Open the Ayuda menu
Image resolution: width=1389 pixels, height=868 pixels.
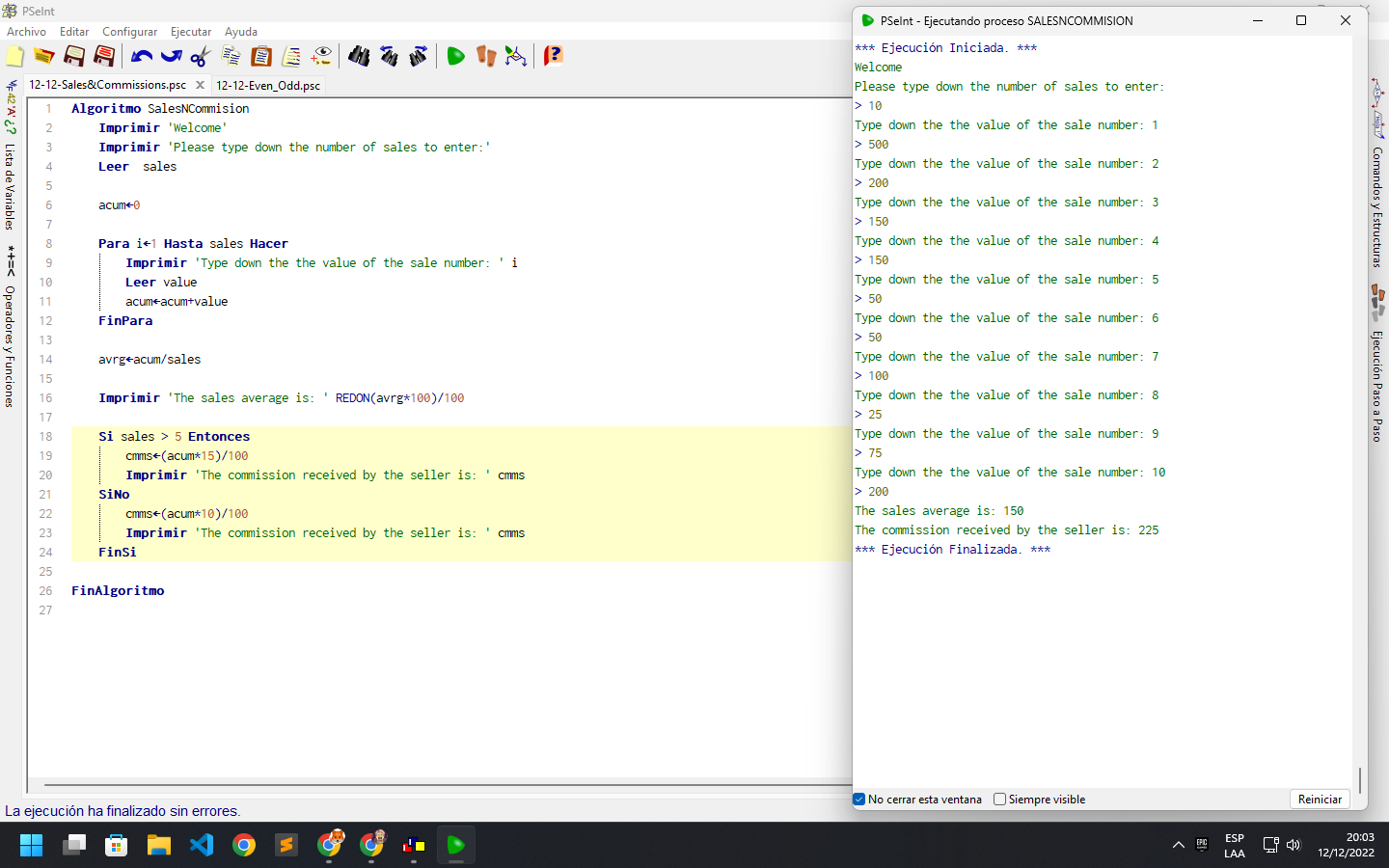click(x=241, y=32)
